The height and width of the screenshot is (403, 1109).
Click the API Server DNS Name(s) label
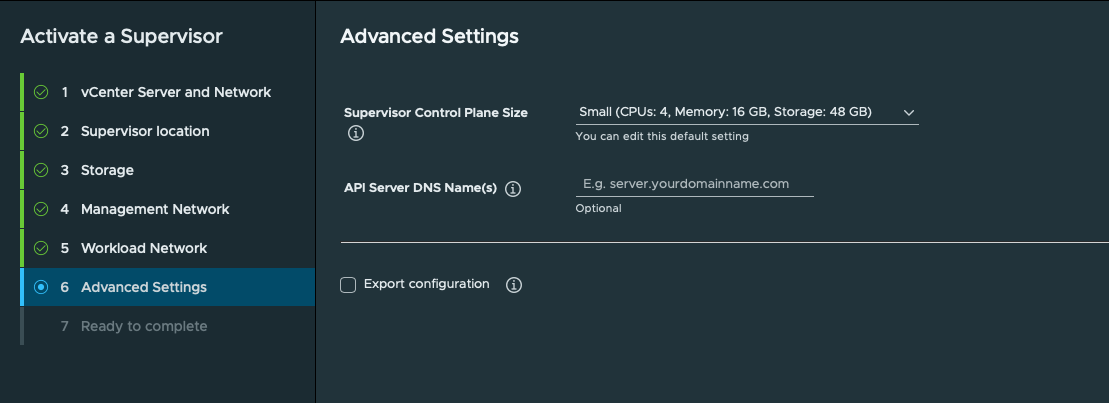pyautogui.click(x=420, y=189)
